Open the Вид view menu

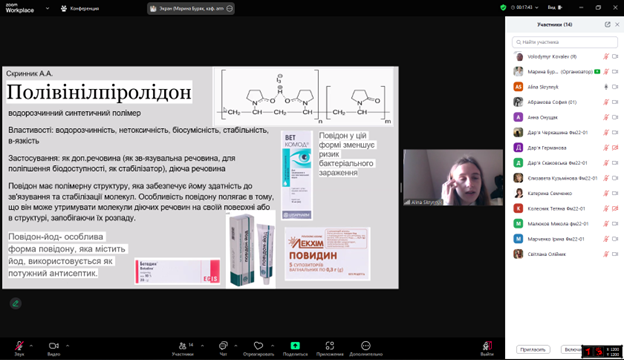coord(554,8)
